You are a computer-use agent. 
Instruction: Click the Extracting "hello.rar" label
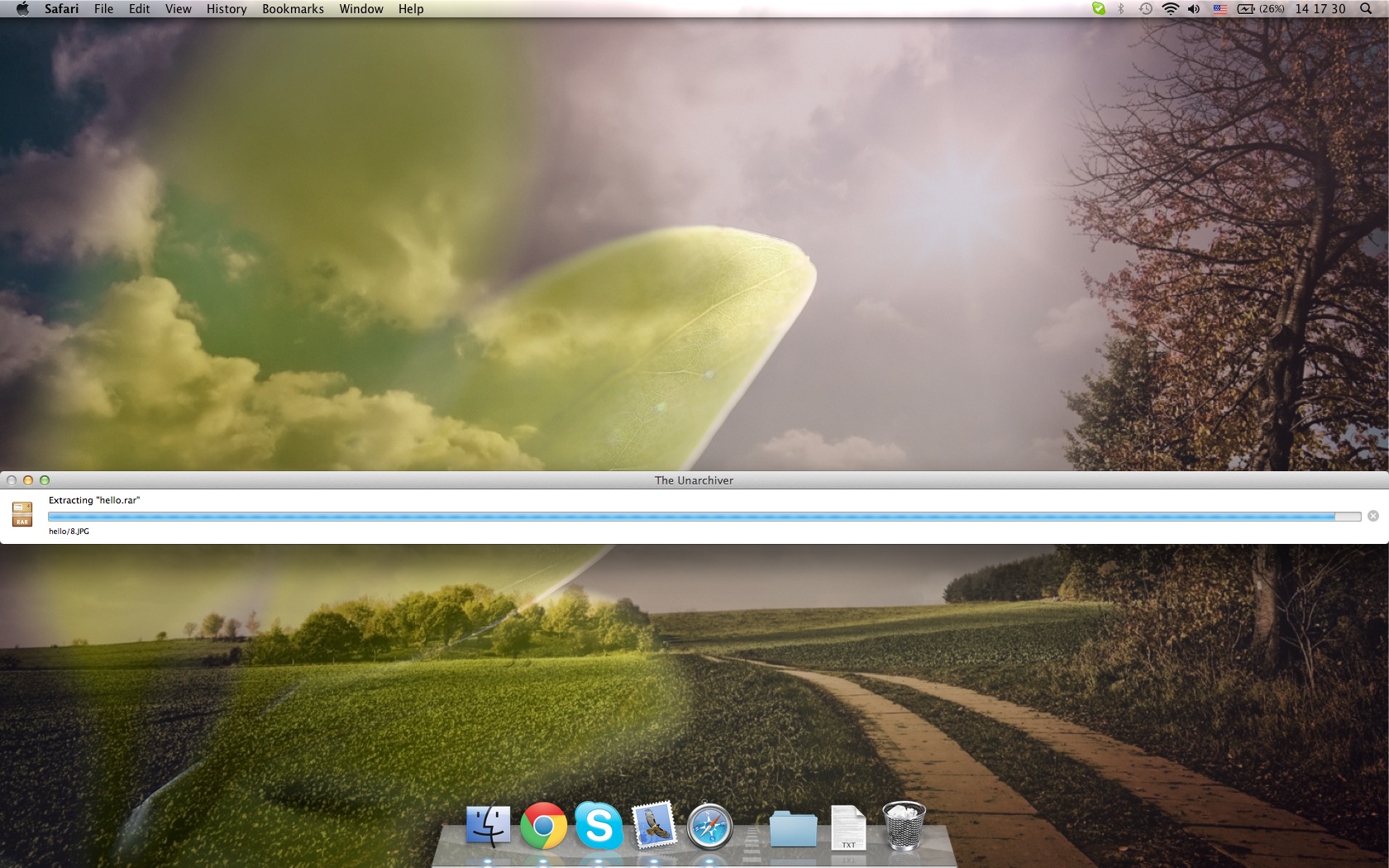[94, 500]
